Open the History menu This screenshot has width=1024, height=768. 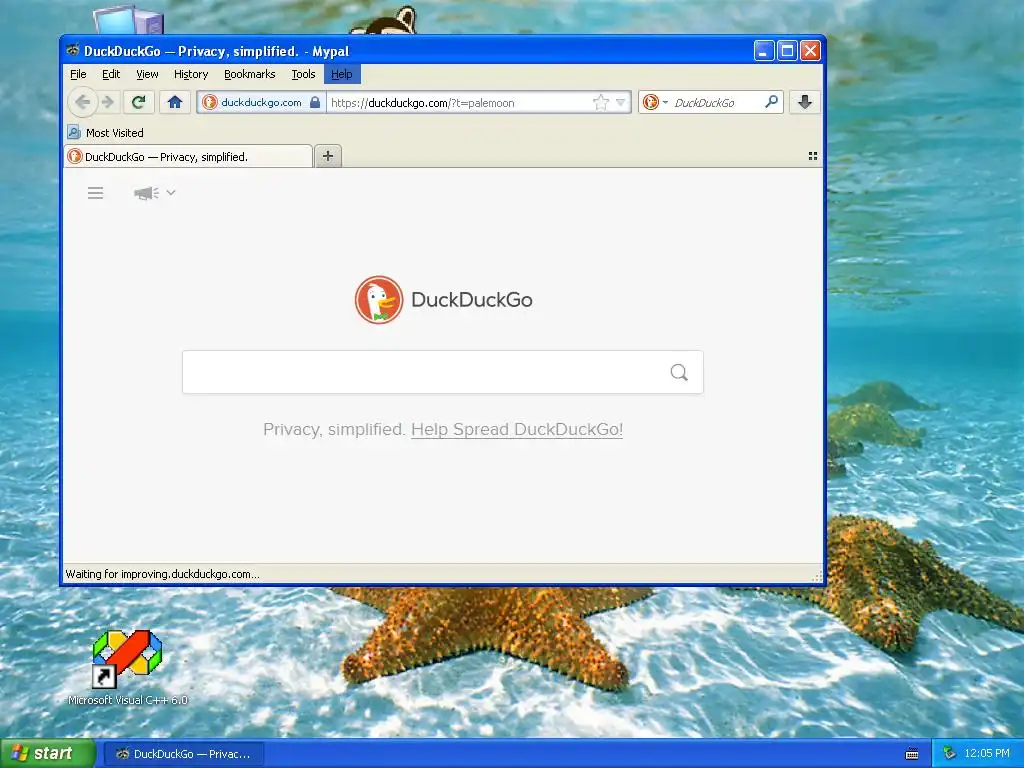pyautogui.click(x=191, y=74)
